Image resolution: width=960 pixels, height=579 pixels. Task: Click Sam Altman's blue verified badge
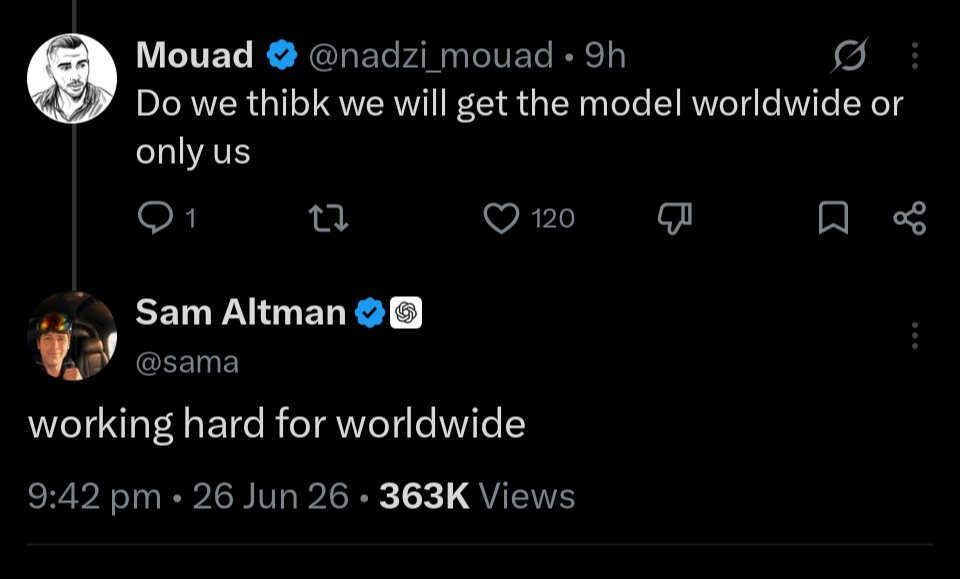point(370,313)
